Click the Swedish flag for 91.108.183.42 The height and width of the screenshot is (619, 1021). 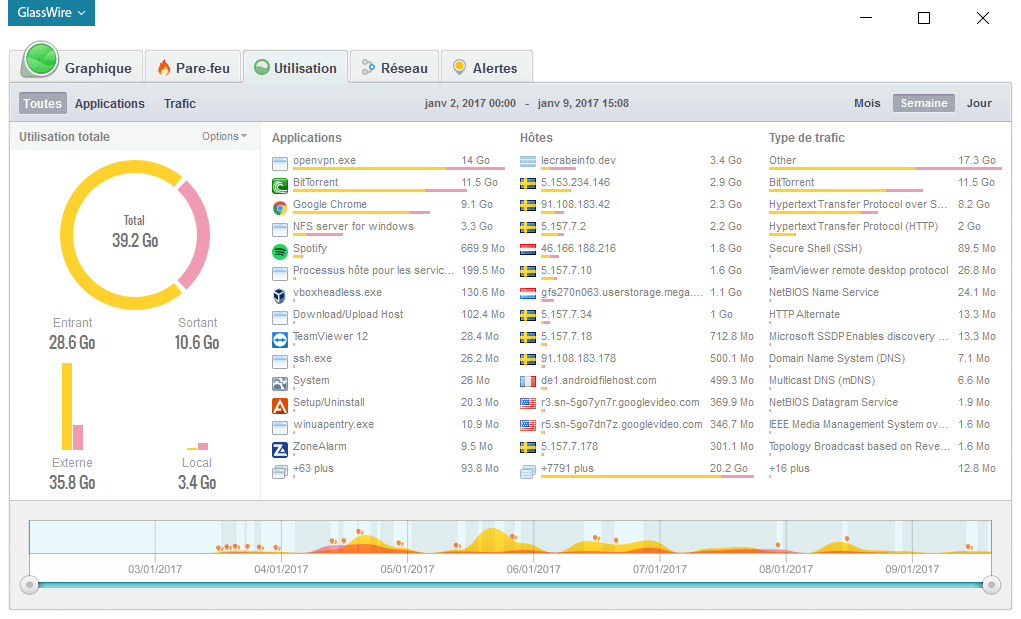coord(528,206)
